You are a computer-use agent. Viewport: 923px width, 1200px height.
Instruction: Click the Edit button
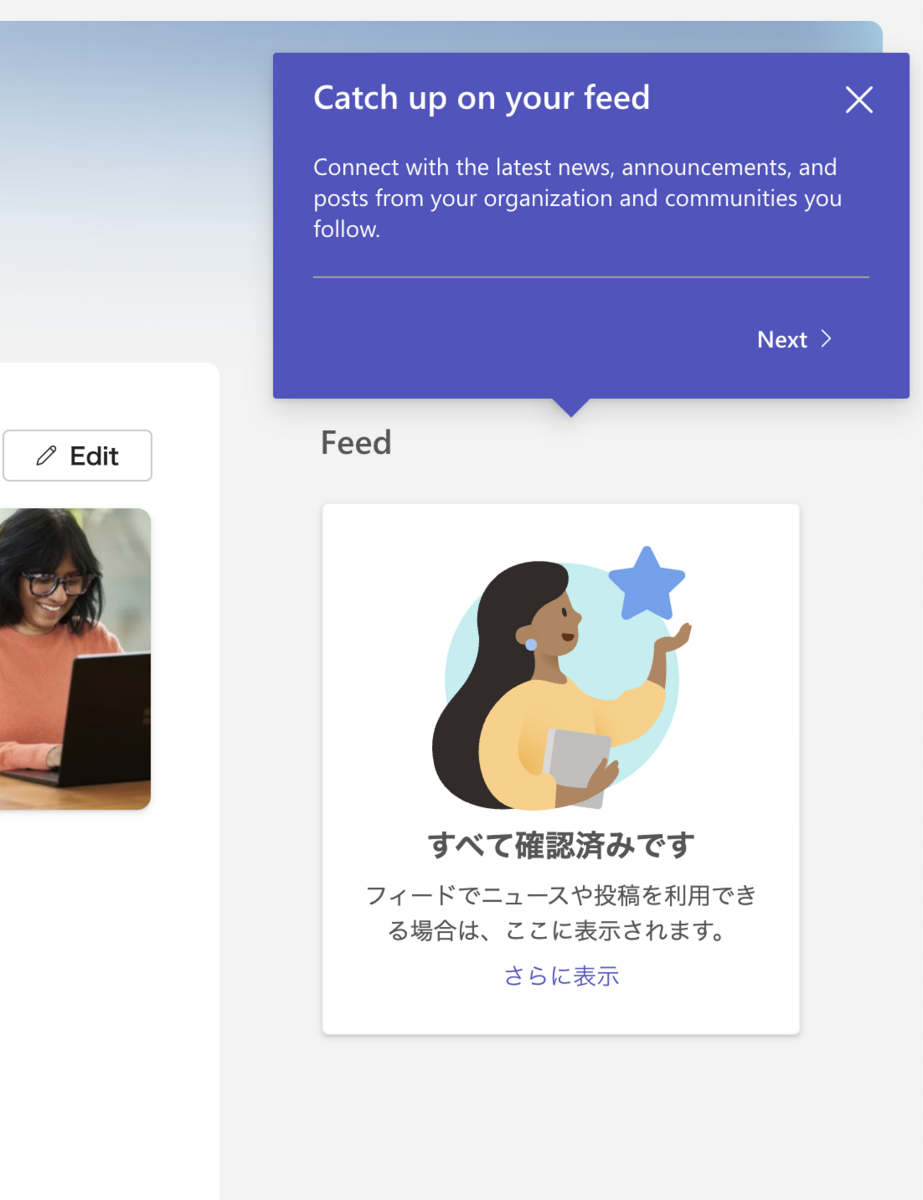(x=77, y=456)
